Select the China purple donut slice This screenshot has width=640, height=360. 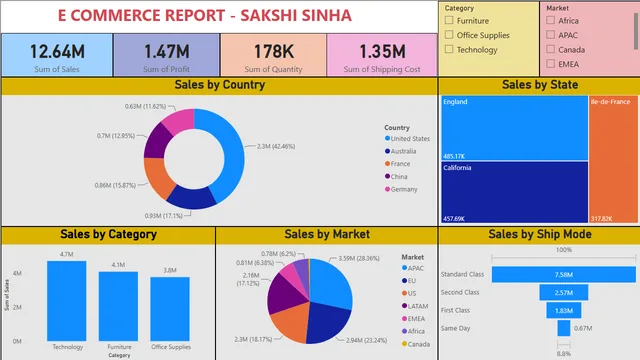pos(156,141)
